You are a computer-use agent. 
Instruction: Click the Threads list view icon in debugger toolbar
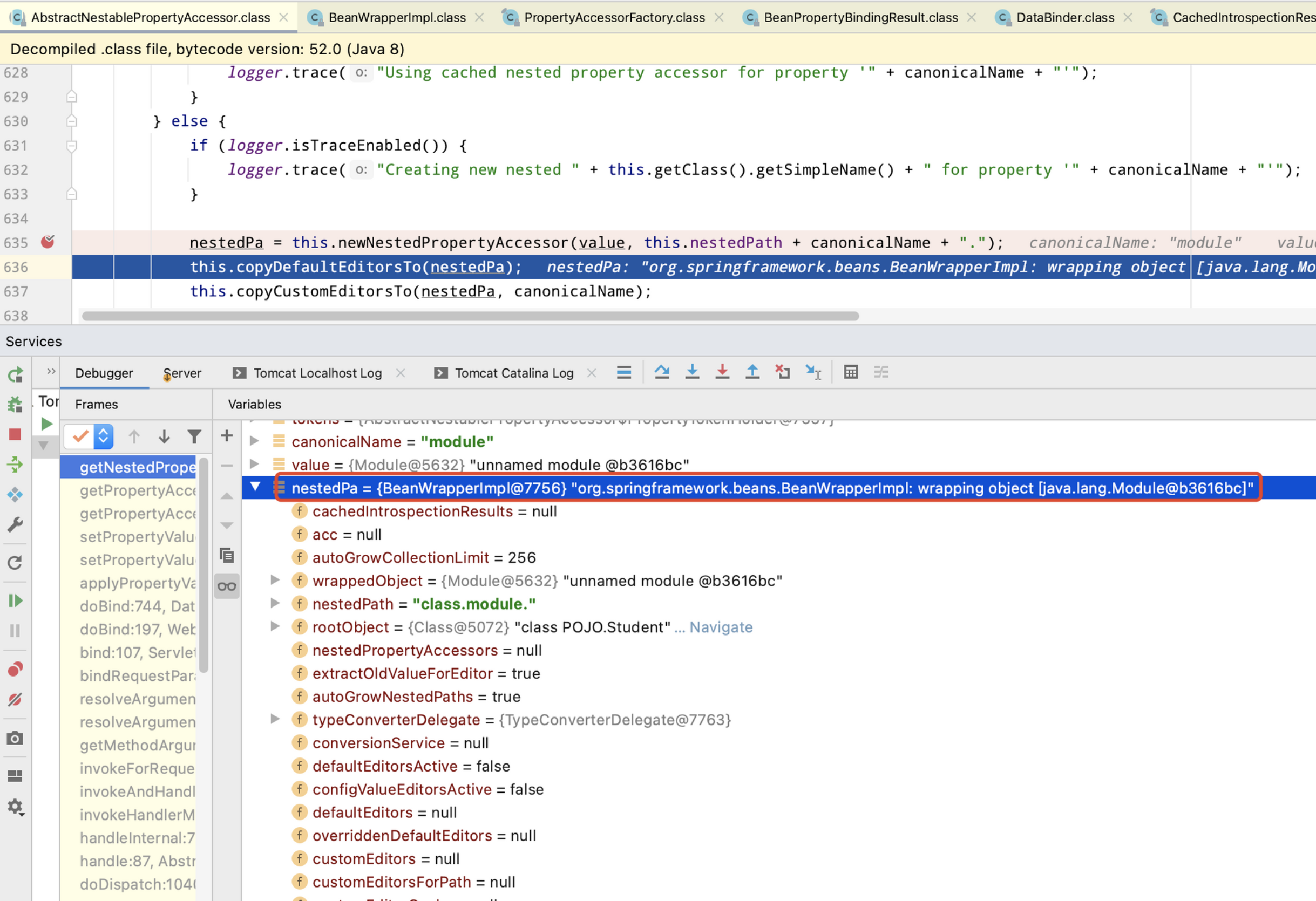[x=624, y=372]
